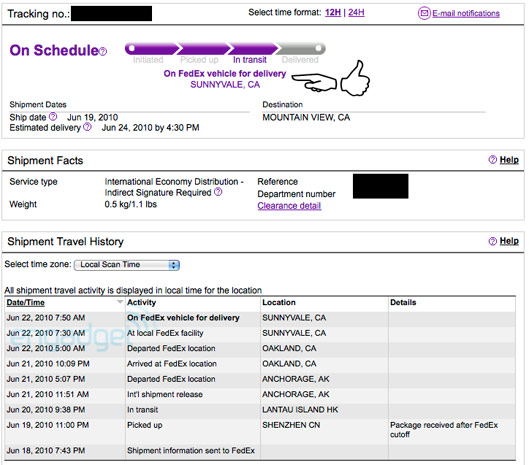Click the Jun 21, 2010 5:07 PM entry
This screenshot has width=529, height=465.
click(46, 379)
